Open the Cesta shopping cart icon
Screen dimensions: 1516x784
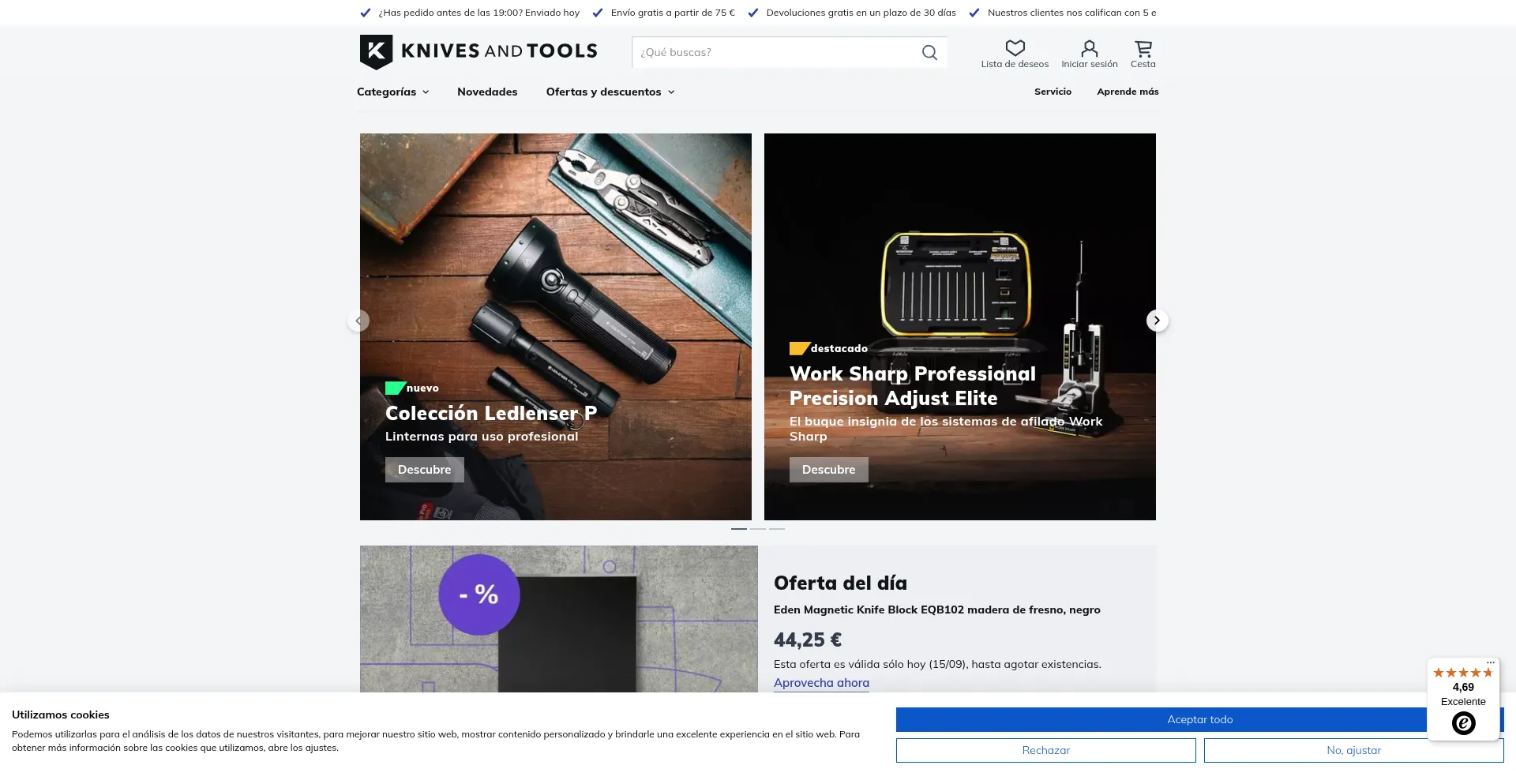coord(1143,48)
